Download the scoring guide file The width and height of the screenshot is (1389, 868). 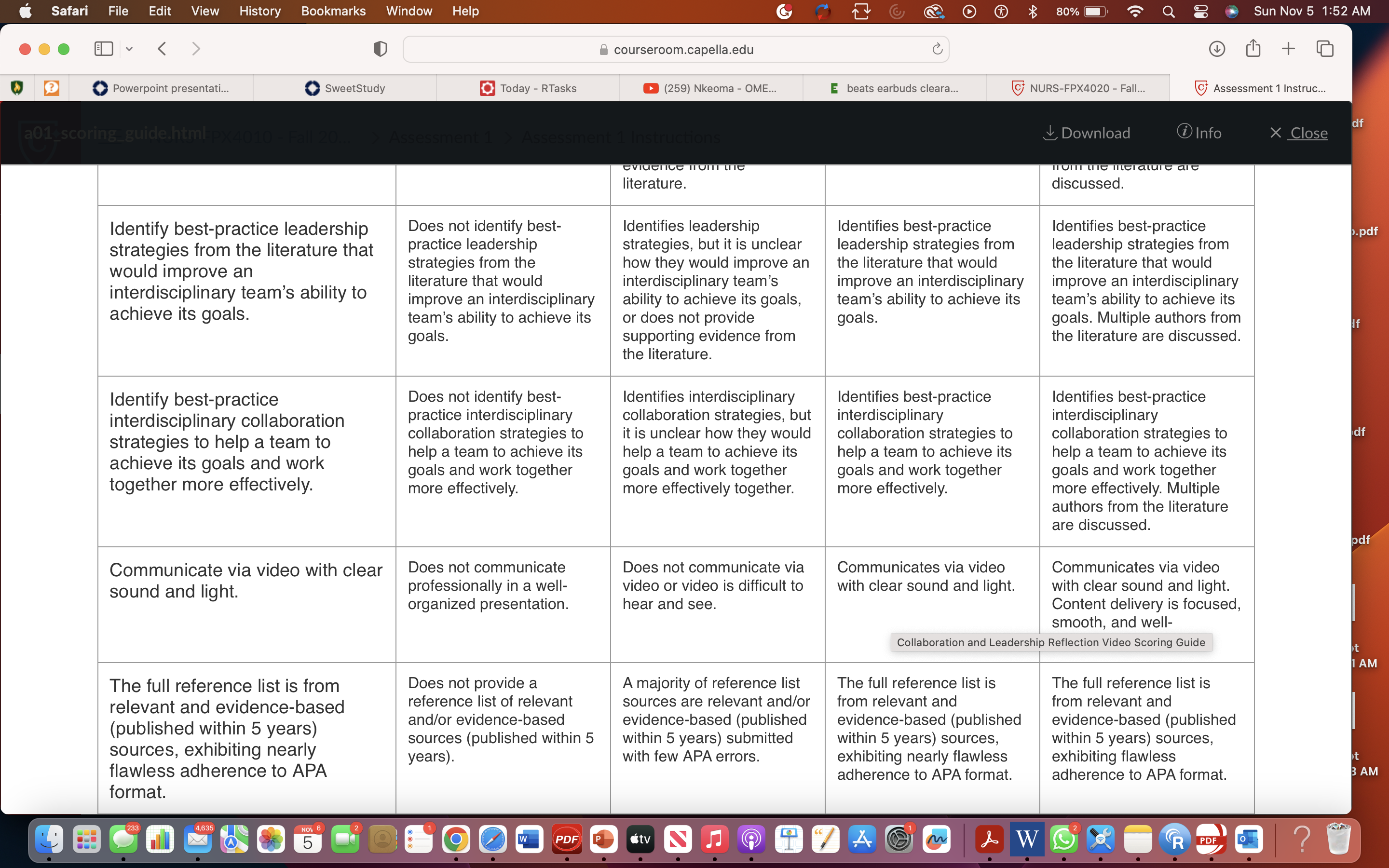pyautogui.click(x=1086, y=133)
